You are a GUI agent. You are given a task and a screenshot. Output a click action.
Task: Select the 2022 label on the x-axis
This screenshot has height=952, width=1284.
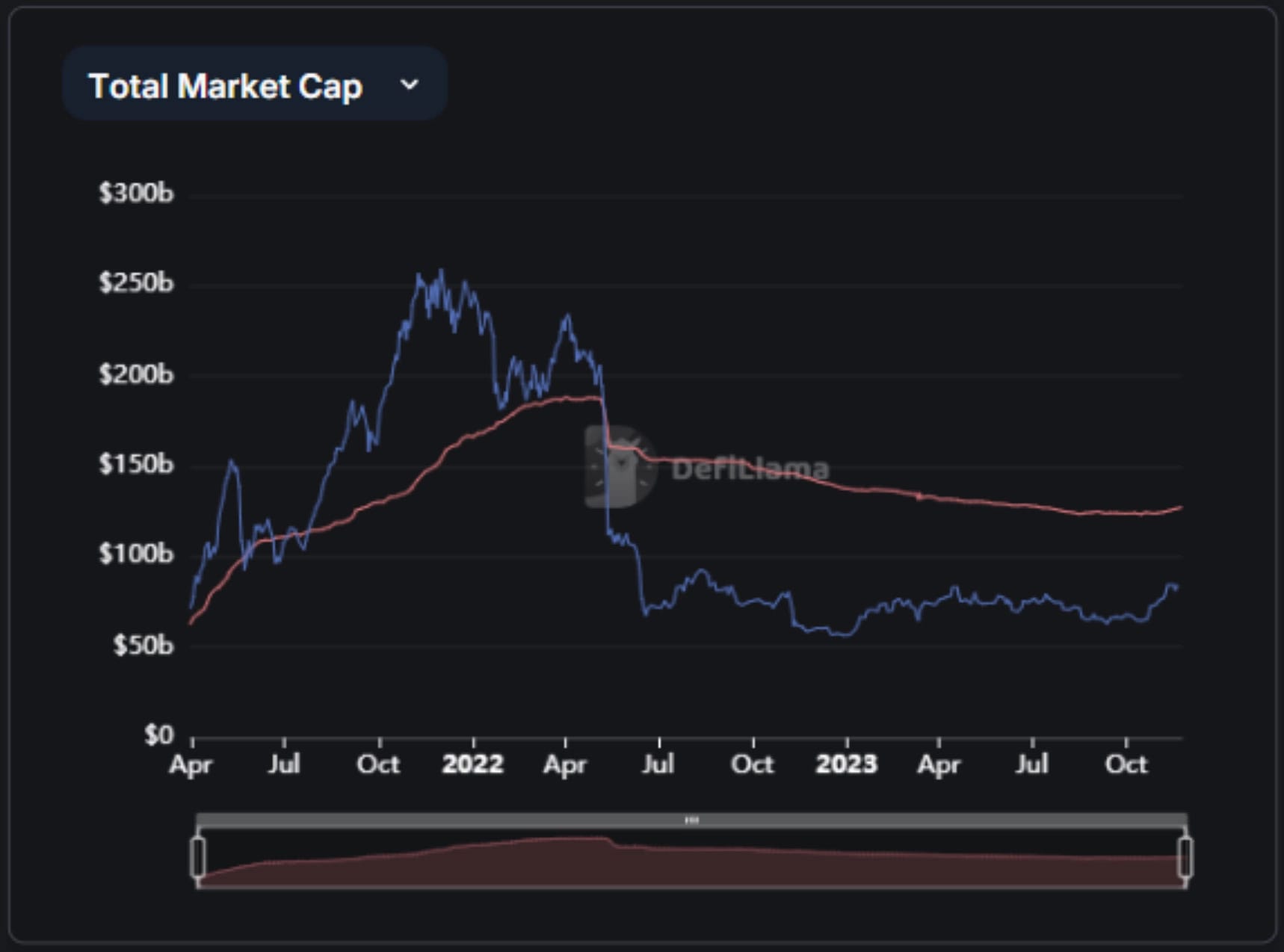[x=474, y=764]
